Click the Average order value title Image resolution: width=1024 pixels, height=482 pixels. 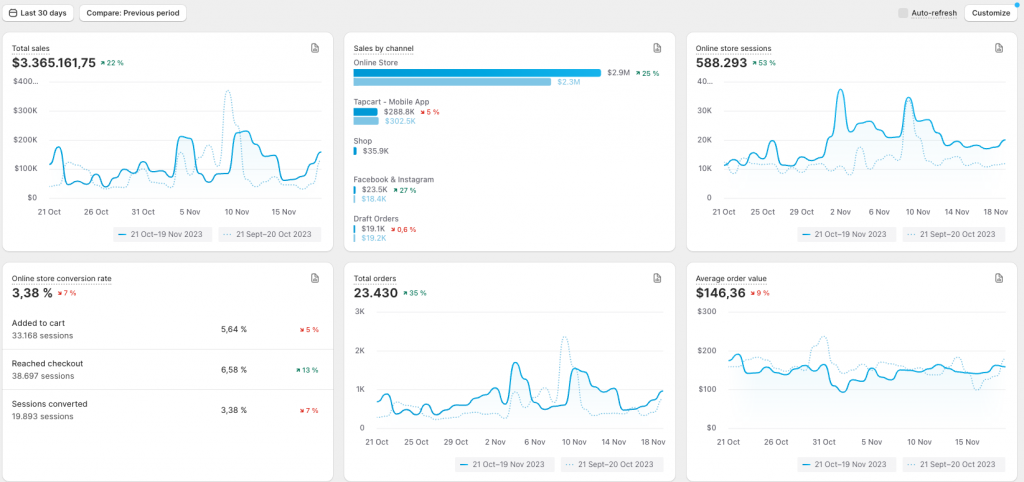731,279
